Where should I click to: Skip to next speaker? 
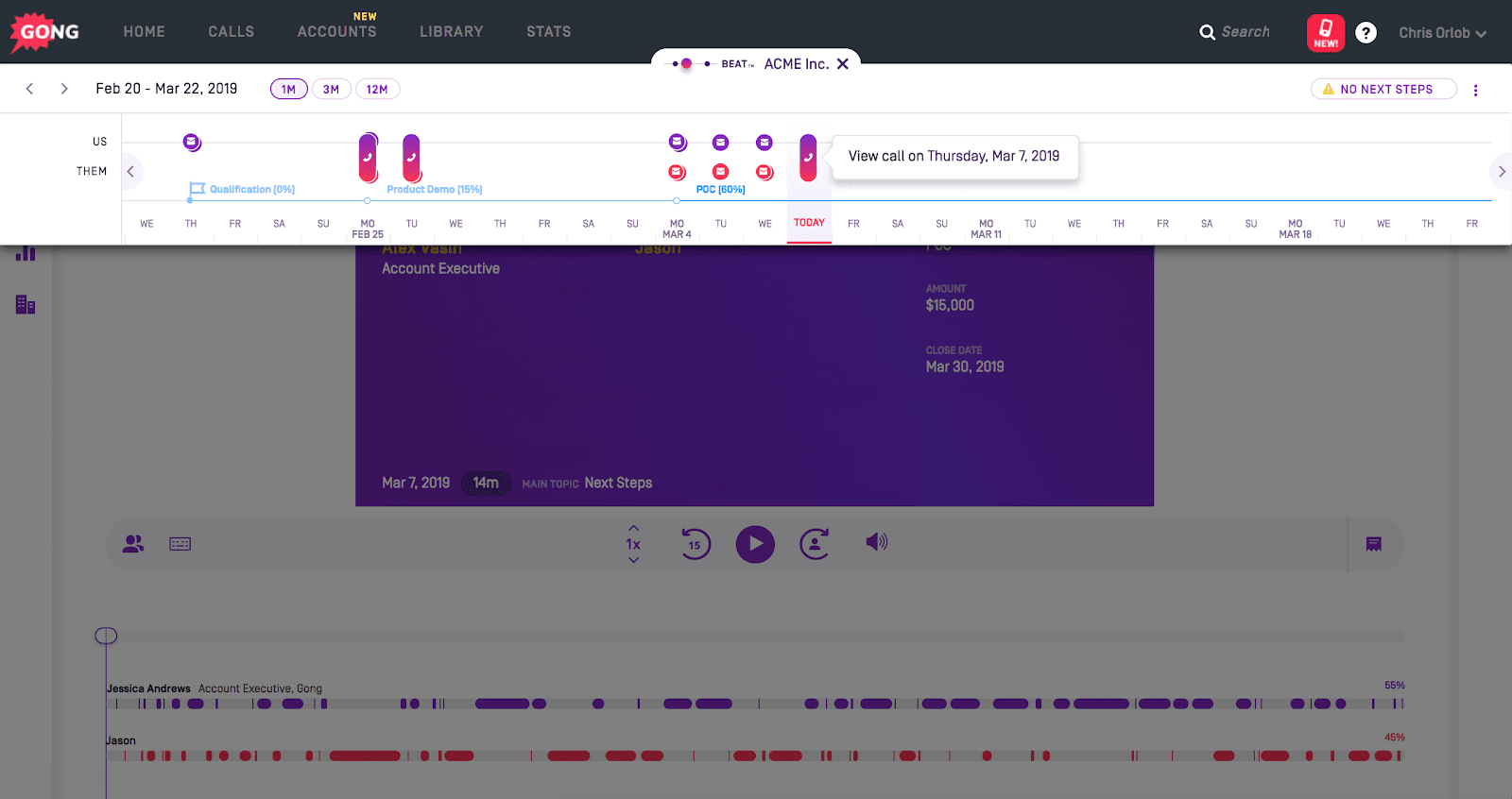[815, 544]
